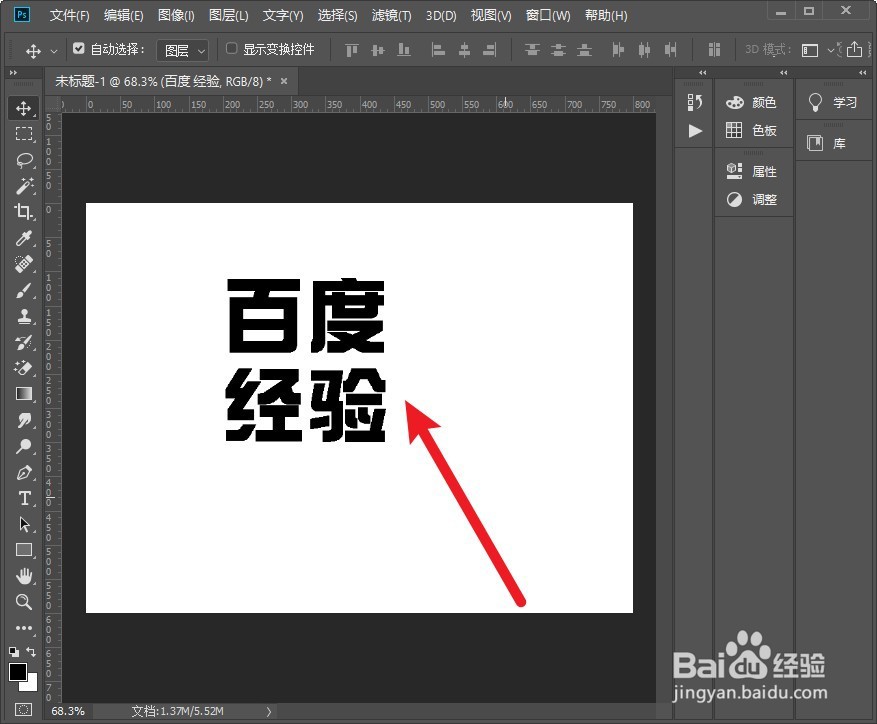Click the share icon in options bar
Image resolution: width=877 pixels, height=724 pixels.
pyautogui.click(x=854, y=49)
